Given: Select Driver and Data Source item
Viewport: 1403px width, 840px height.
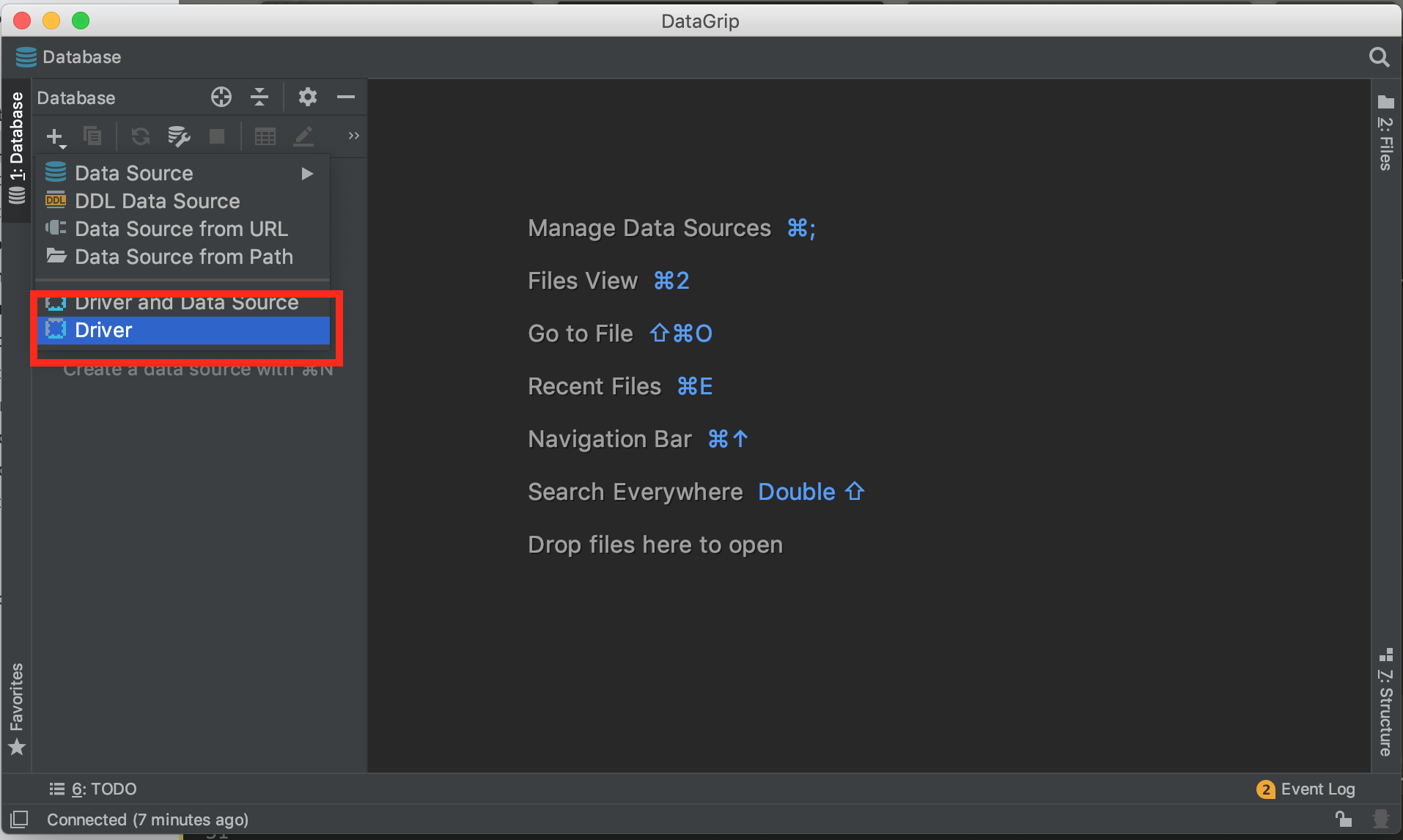Looking at the screenshot, I should 183,303.
